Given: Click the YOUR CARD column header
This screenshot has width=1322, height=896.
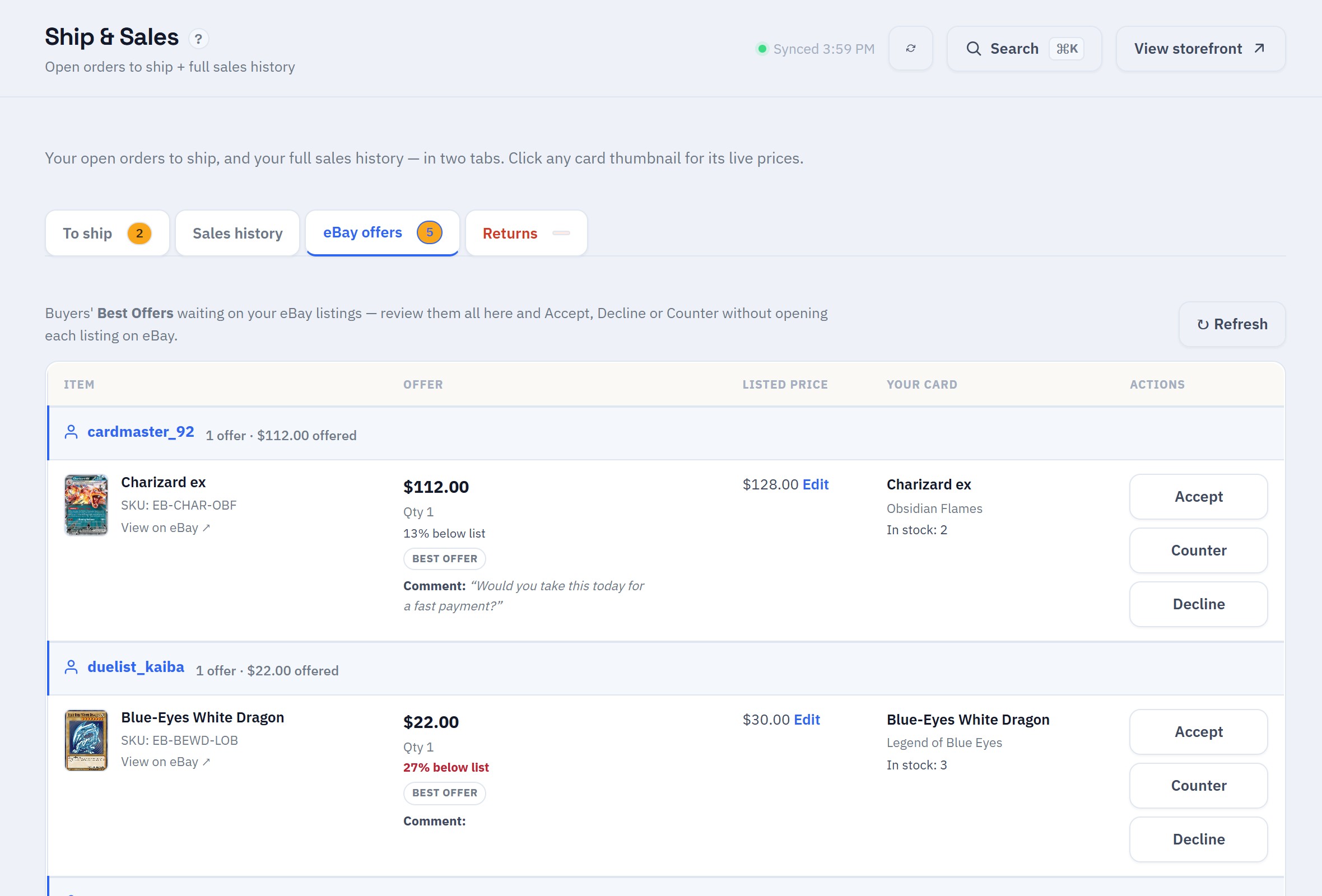Looking at the screenshot, I should click(x=921, y=385).
